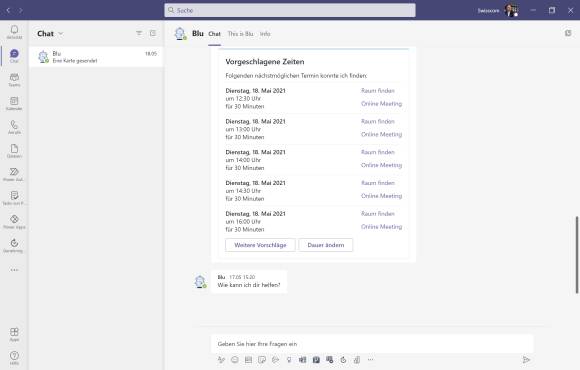The image size is (580, 370).
Task: Open the Format text icon below message box
Action: tap(221, 359)
